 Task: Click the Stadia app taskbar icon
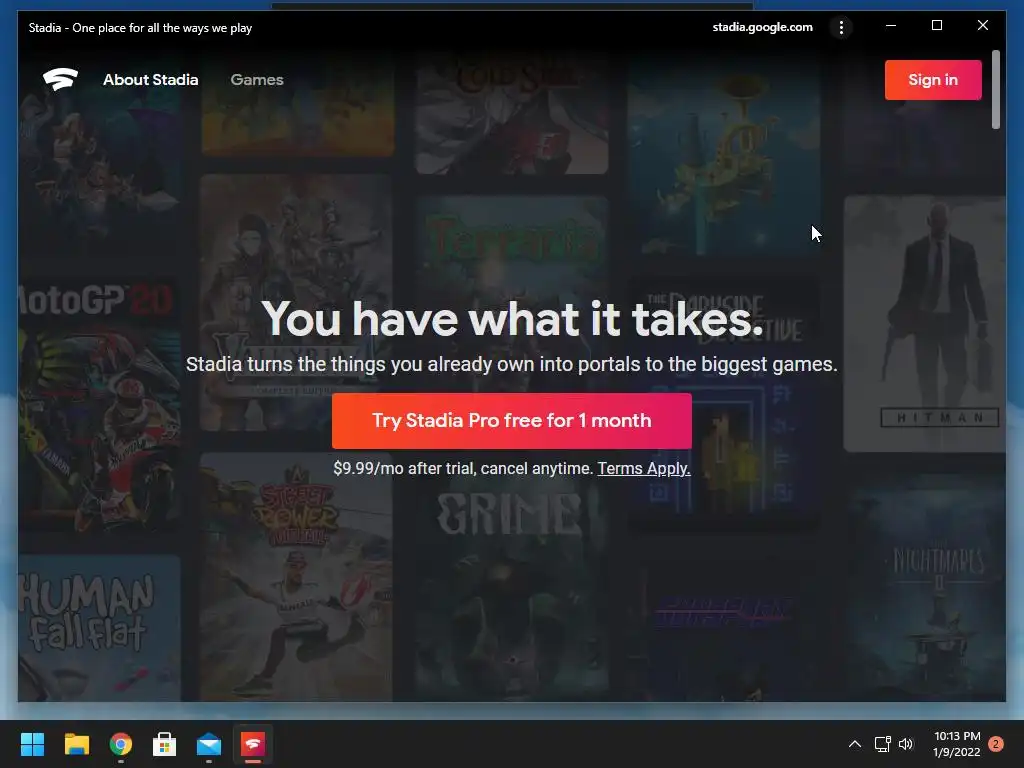point(253,744)
